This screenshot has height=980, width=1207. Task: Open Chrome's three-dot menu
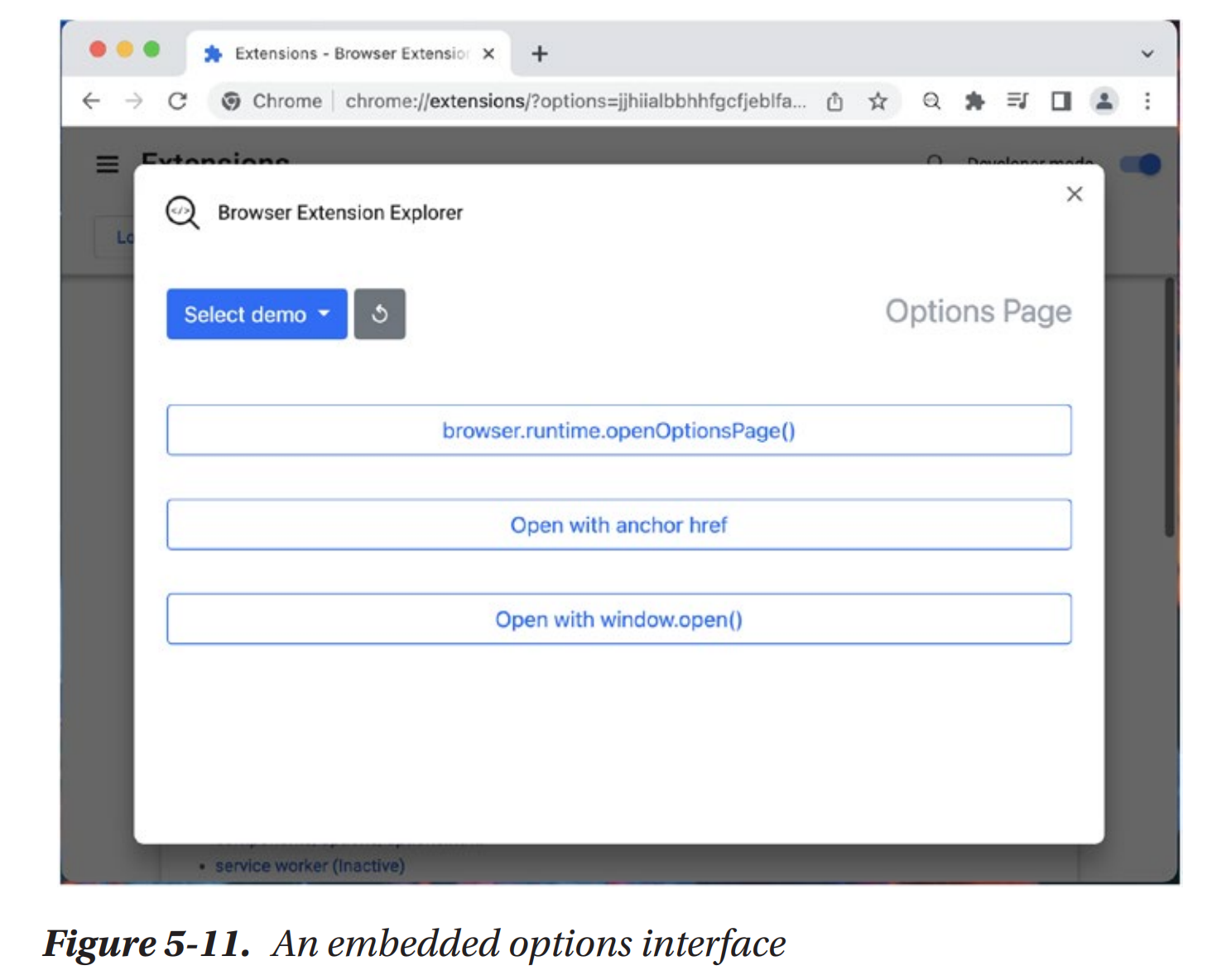tap(1147, 101)
